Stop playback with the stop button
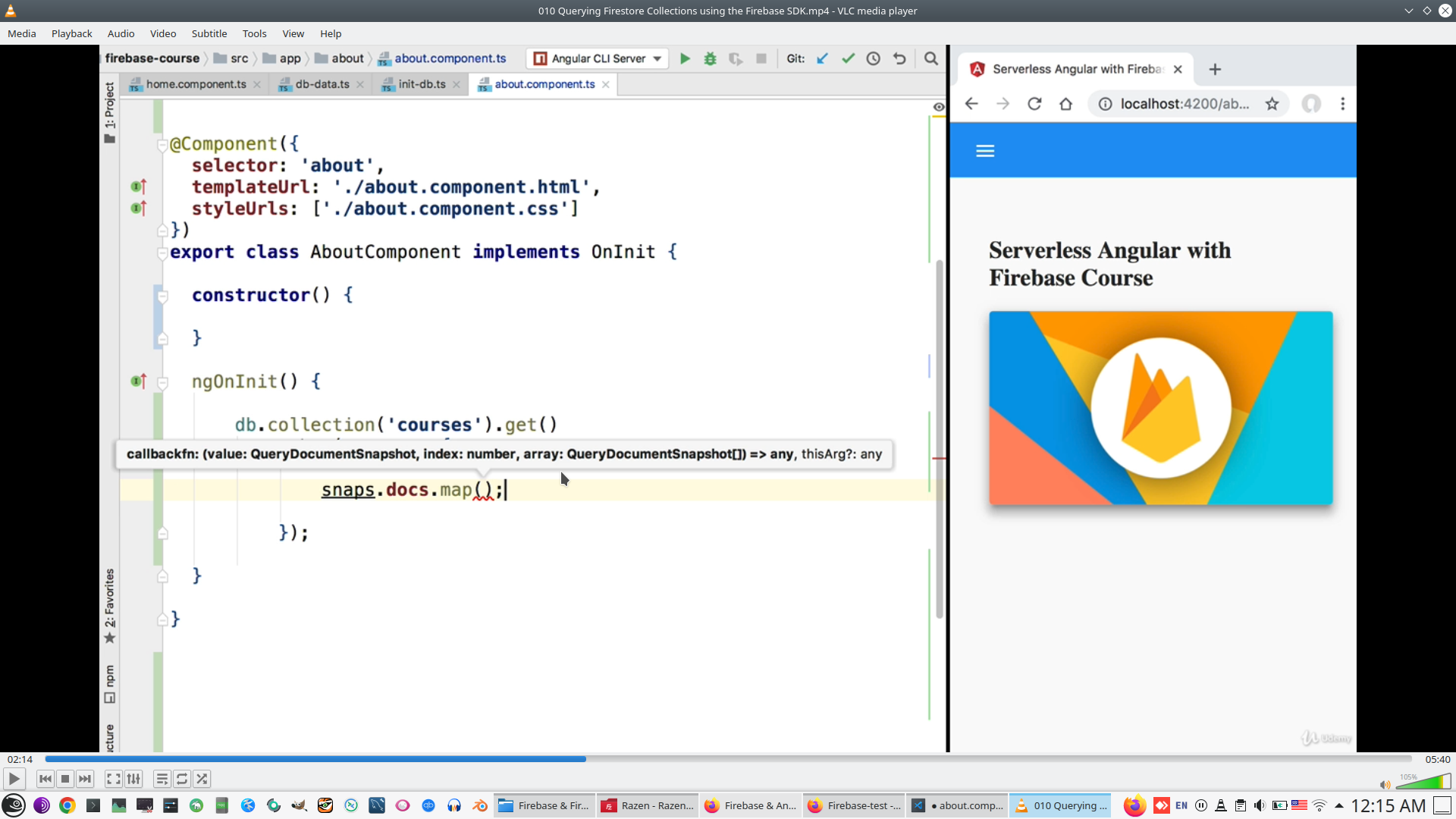Screen dimensions: 1456x819 (x=65, y=779)
